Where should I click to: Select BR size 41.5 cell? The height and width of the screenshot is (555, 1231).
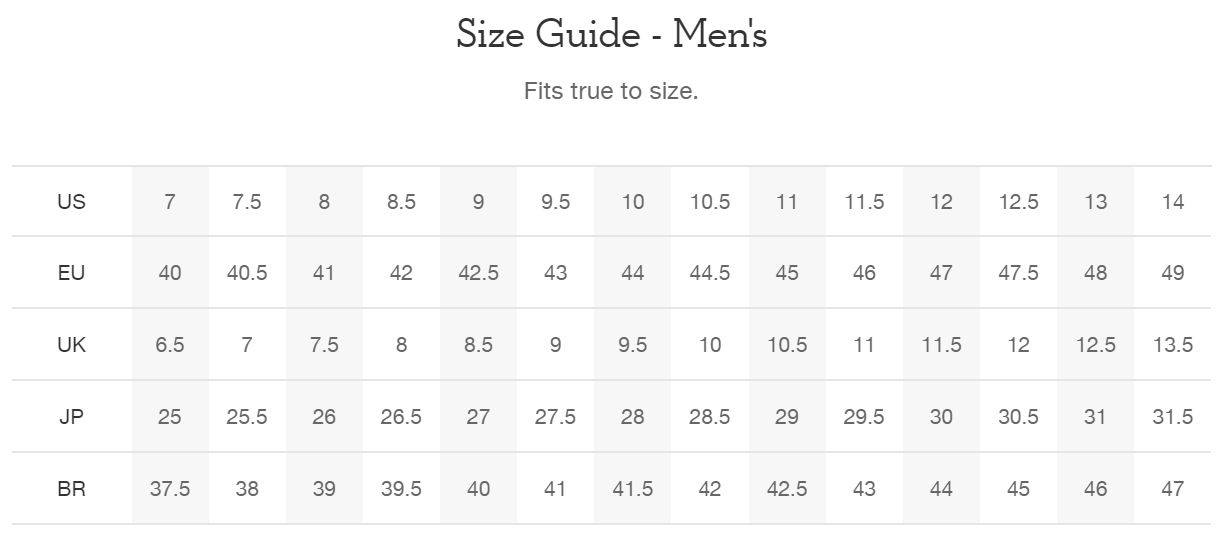pyautogui.click(x=633, y=489)
